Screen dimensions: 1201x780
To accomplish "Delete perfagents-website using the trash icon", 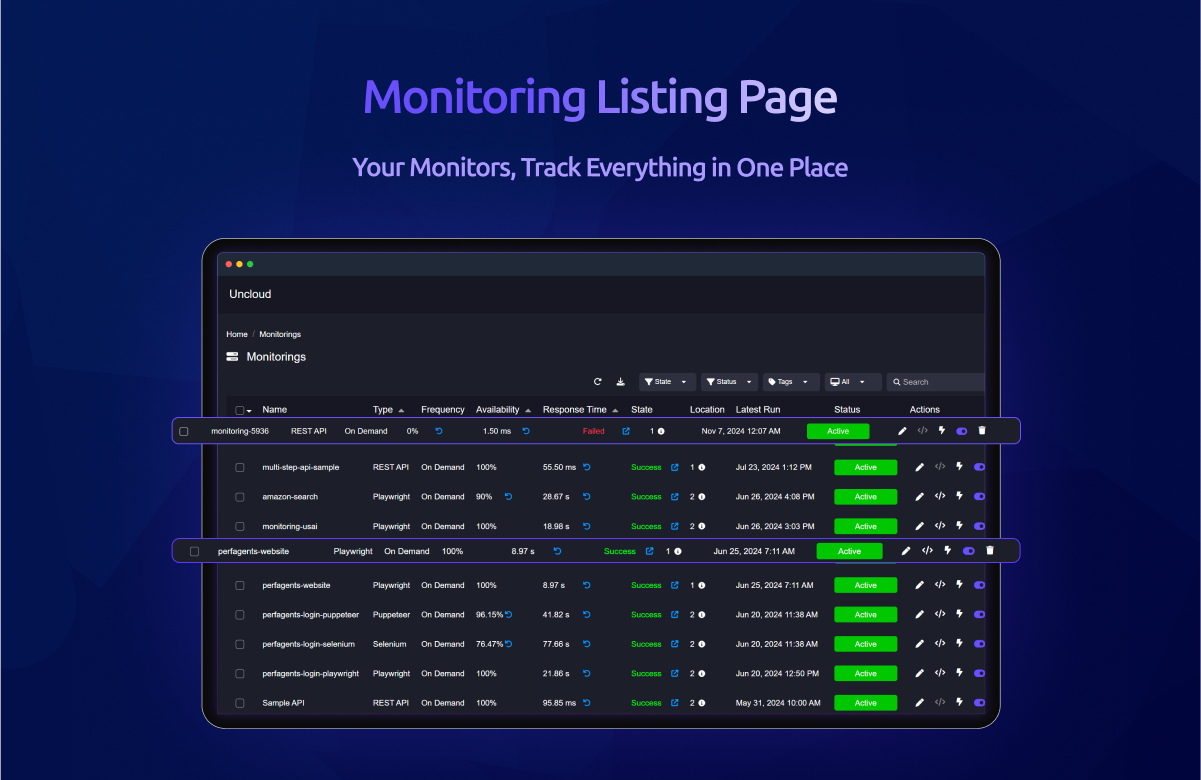I will 990,550.
